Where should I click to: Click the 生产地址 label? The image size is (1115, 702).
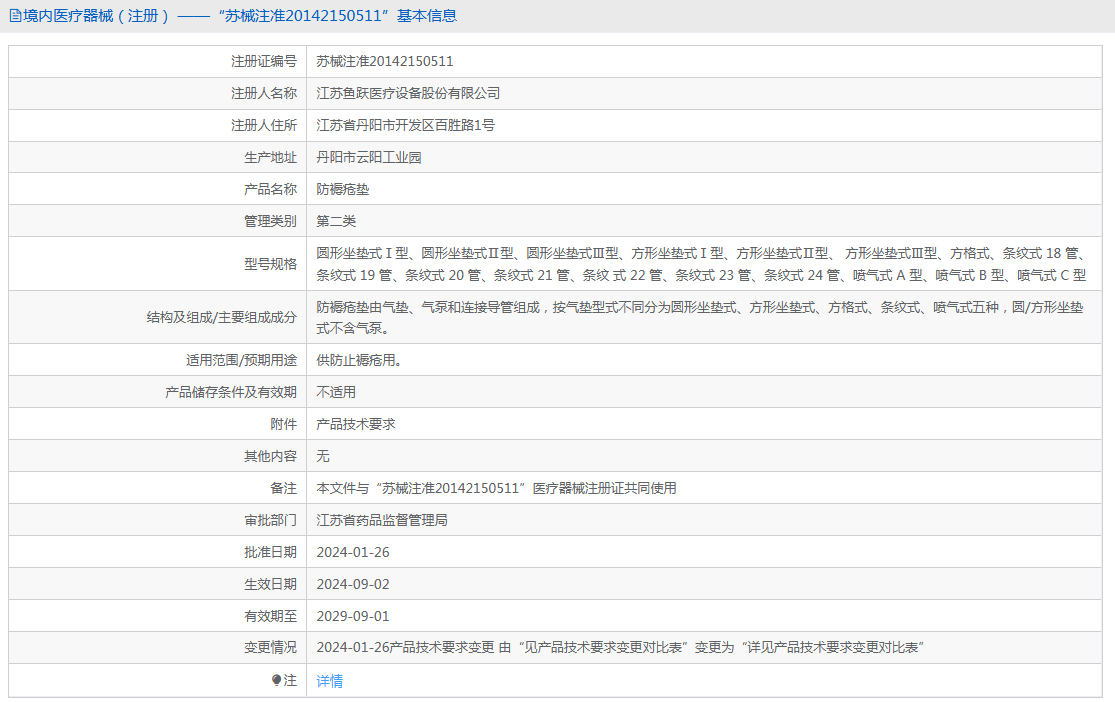point(270,157)
